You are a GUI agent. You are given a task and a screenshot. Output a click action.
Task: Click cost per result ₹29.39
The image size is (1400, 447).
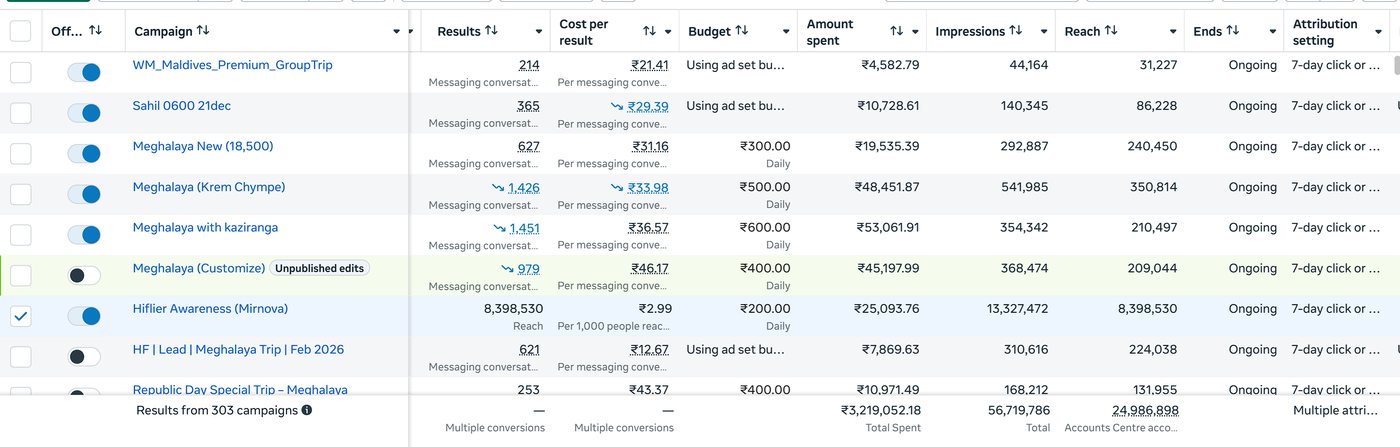(650, 106)
